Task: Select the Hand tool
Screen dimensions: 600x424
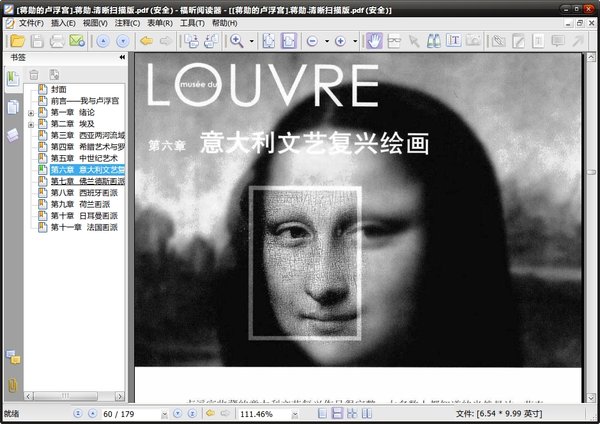Action: (375, 41)
